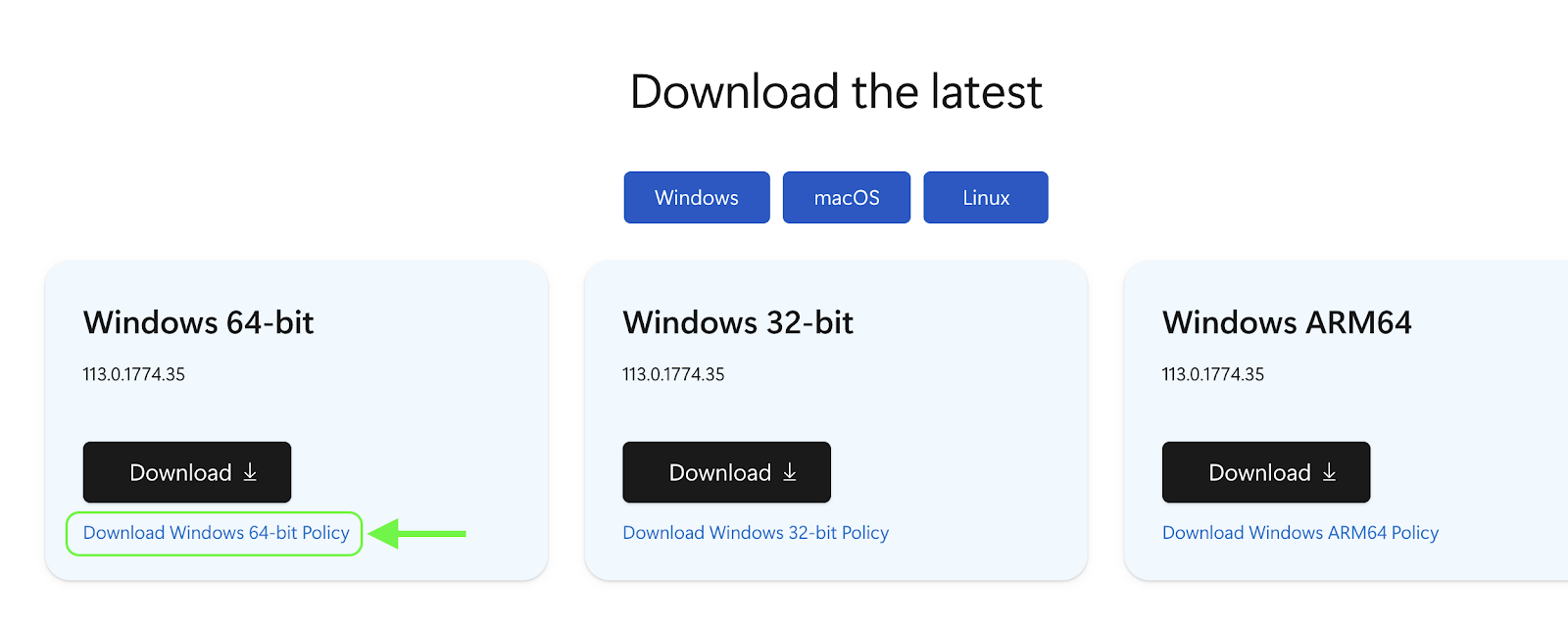Click the Windows ARM64 card heading

coord(1287,322)
